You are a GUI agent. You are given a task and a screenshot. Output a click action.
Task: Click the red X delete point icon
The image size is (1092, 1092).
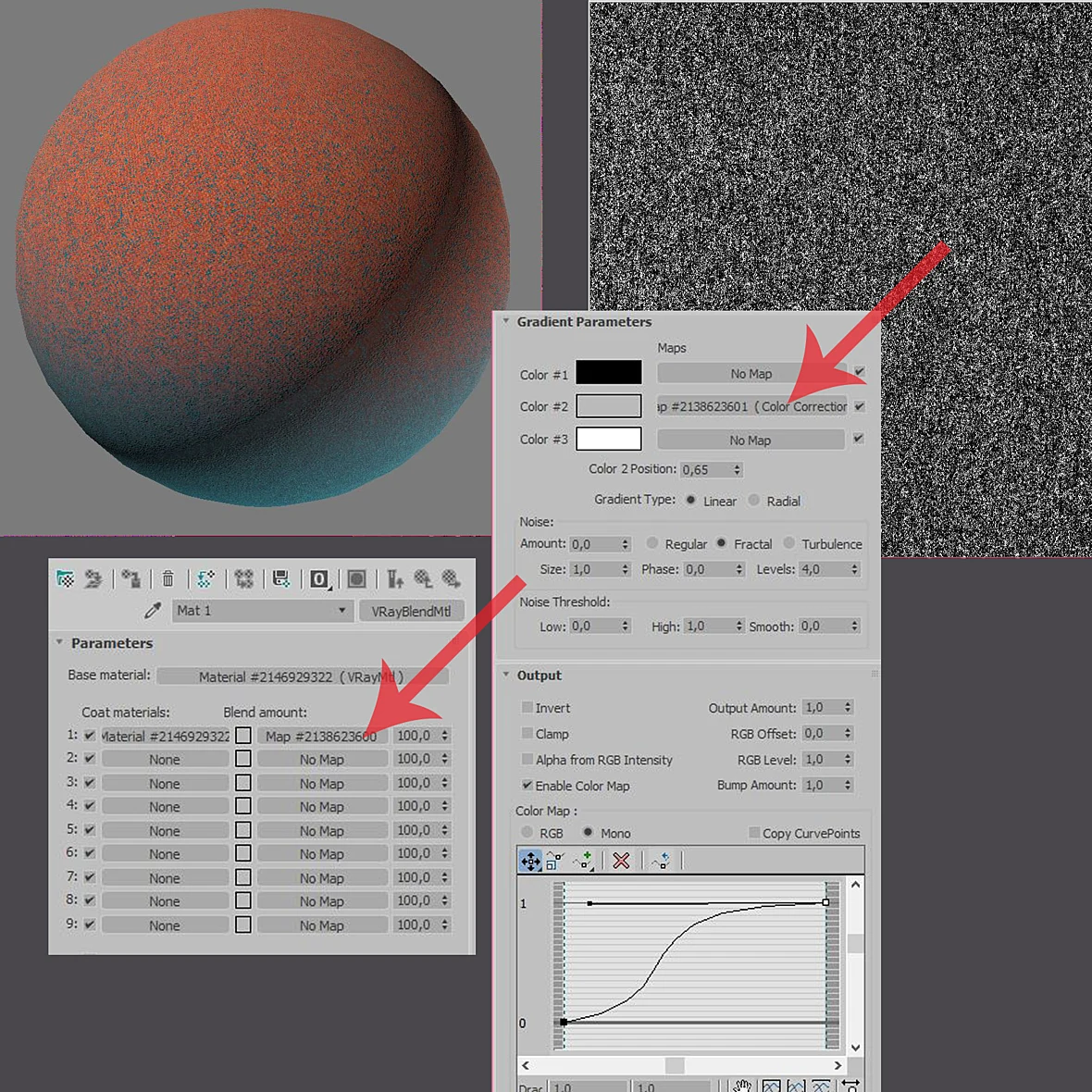pos(621,861)
